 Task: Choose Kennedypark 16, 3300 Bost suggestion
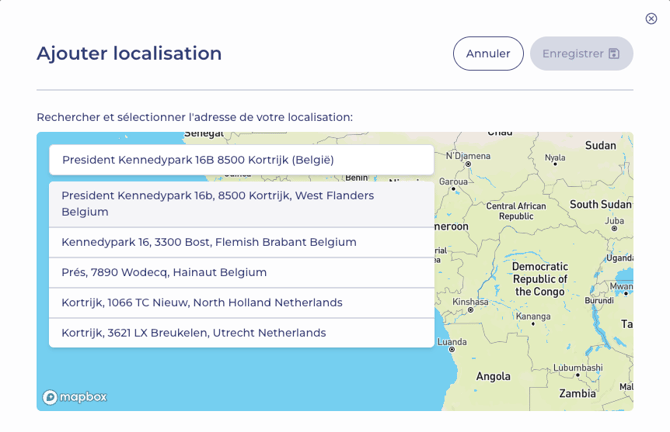[x=241, y=242]
